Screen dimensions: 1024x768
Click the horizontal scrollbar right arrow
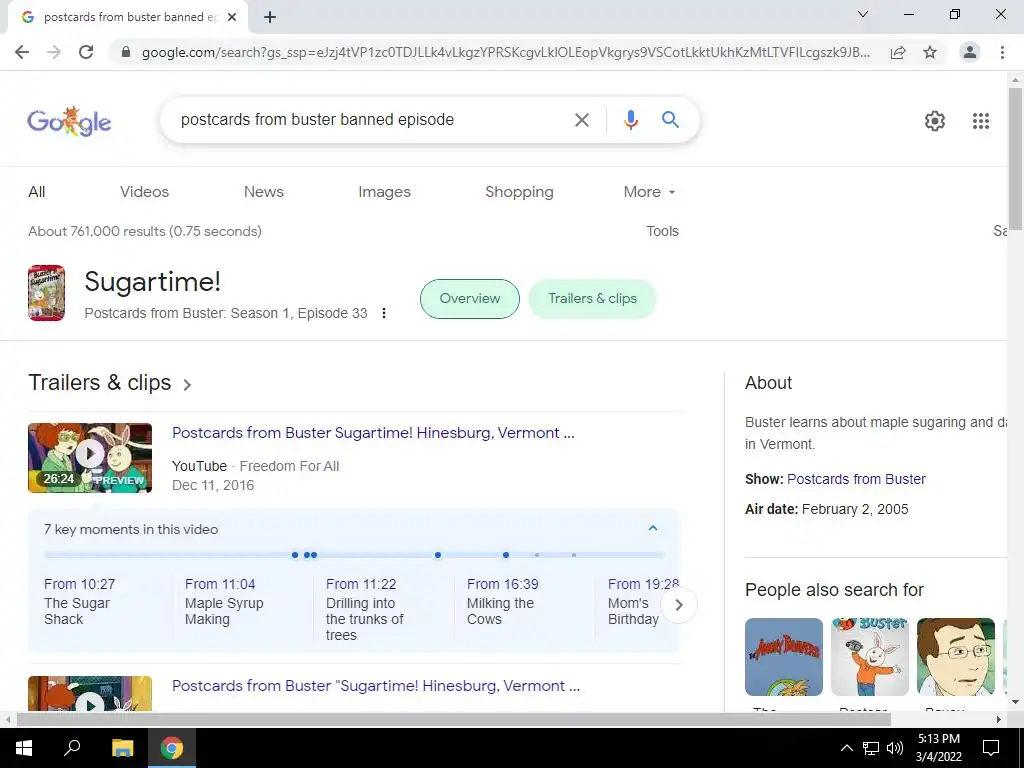999,720
